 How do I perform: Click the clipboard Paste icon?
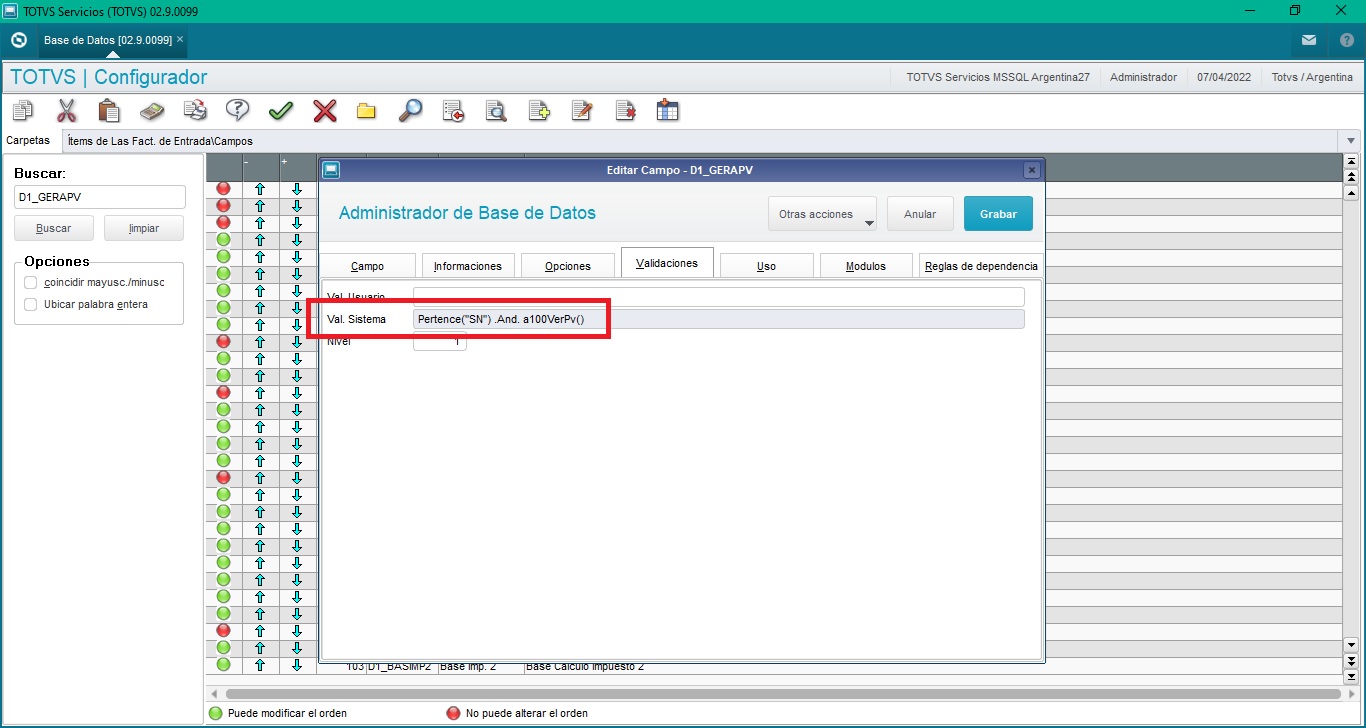(109, 110)
